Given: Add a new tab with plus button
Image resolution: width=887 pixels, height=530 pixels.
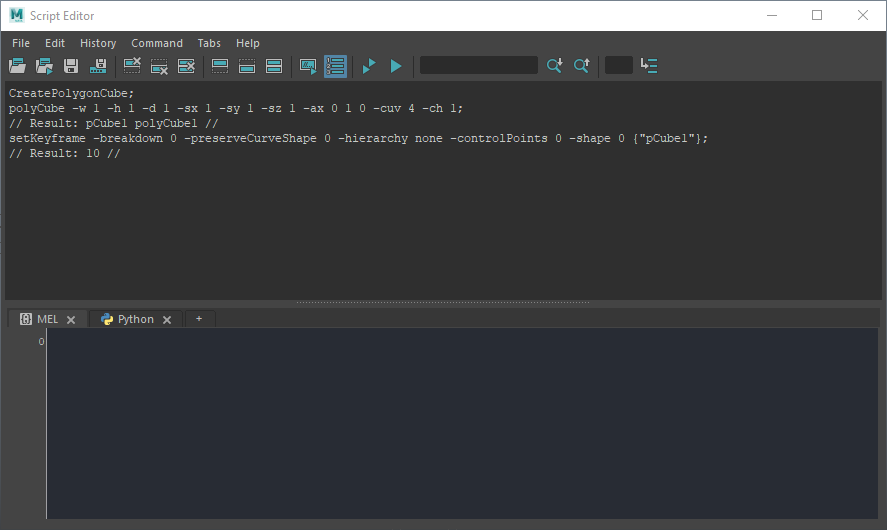Looking at the screenshot, I should coord(199,319).
